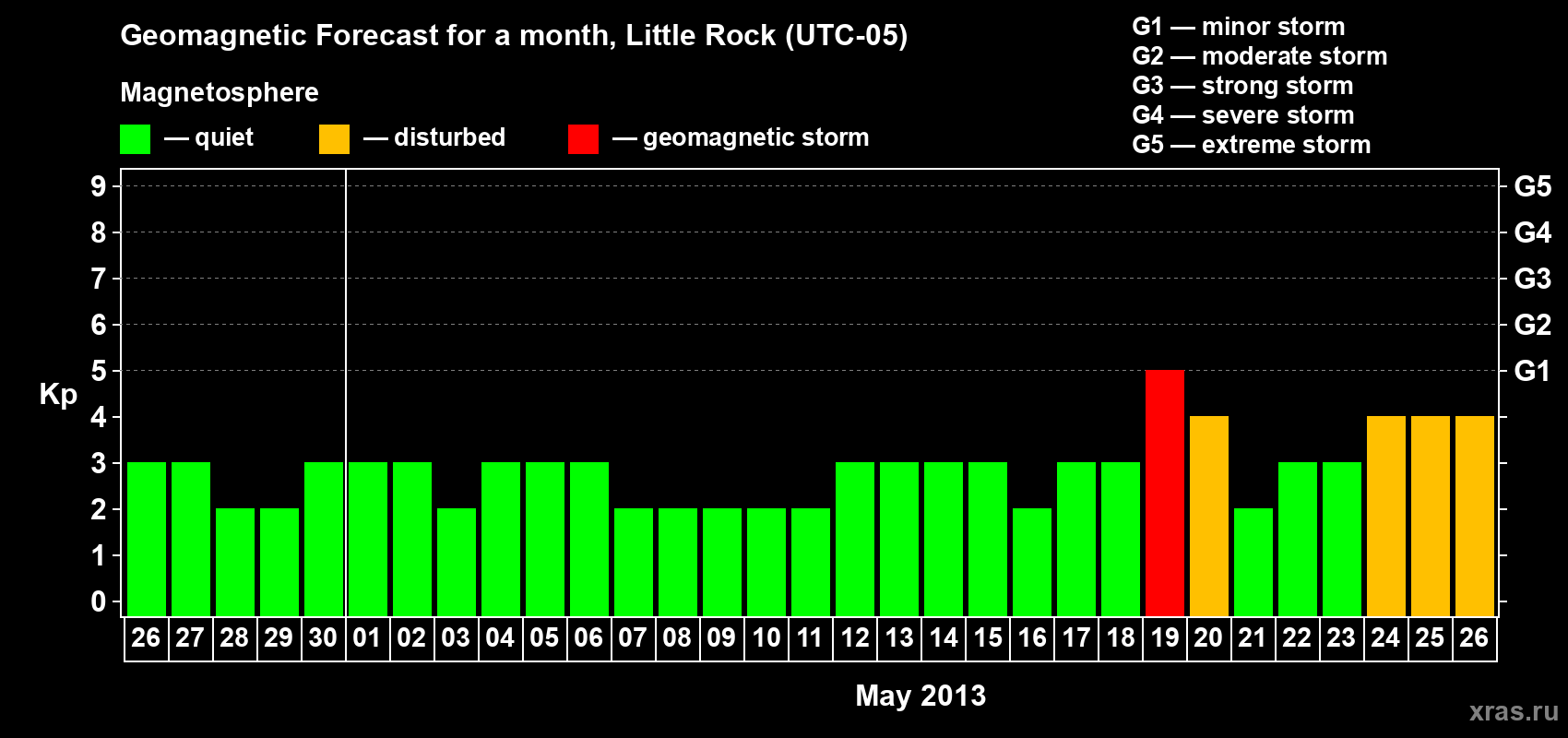Click 'G2 — moderate storm' legend text
The width and height of the screenshot is (1568, 738).
[x=1259, y=56]
